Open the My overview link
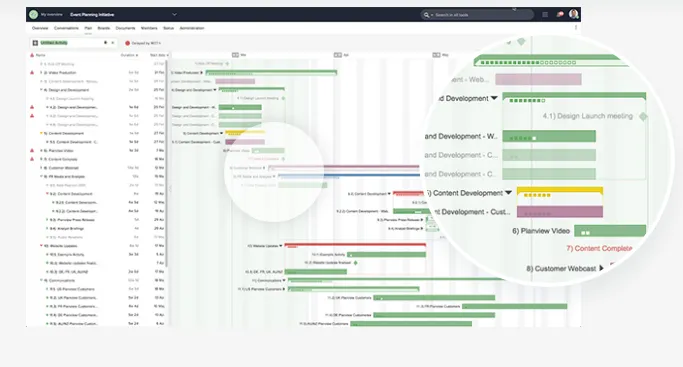Viewport: 683px width, 367px height. [52, 14]
